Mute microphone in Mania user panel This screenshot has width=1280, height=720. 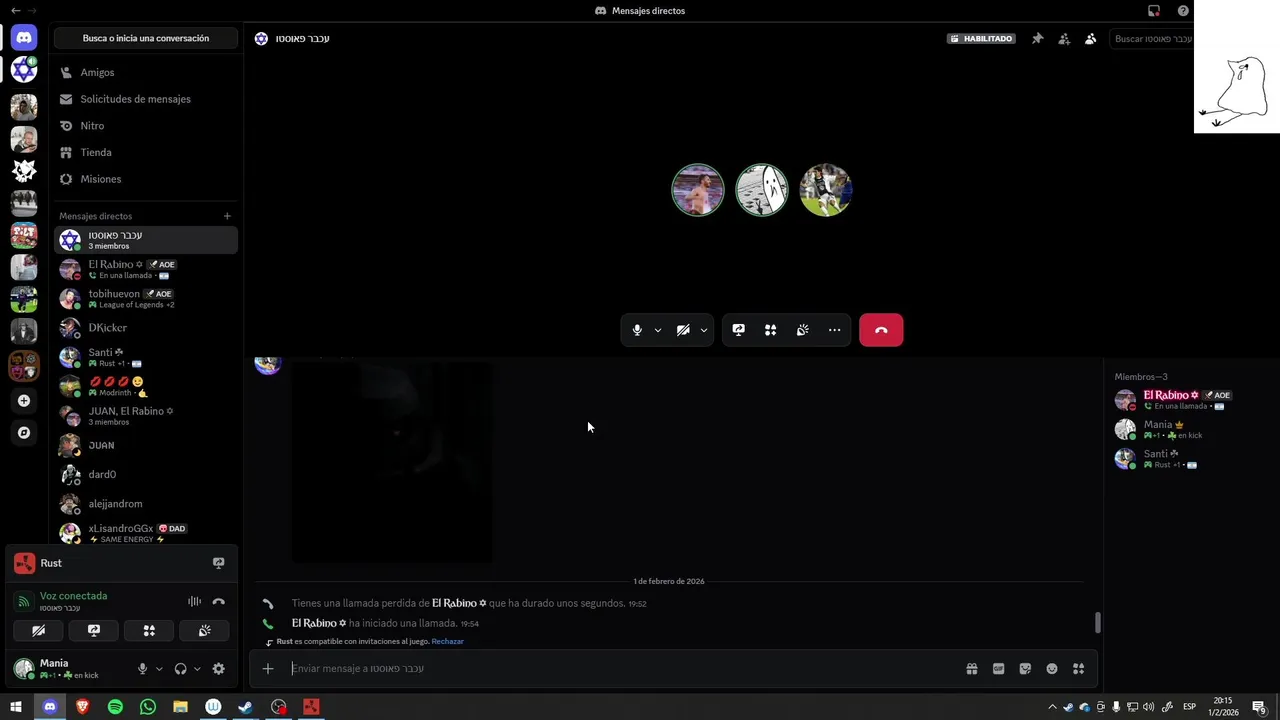[142, 669]
